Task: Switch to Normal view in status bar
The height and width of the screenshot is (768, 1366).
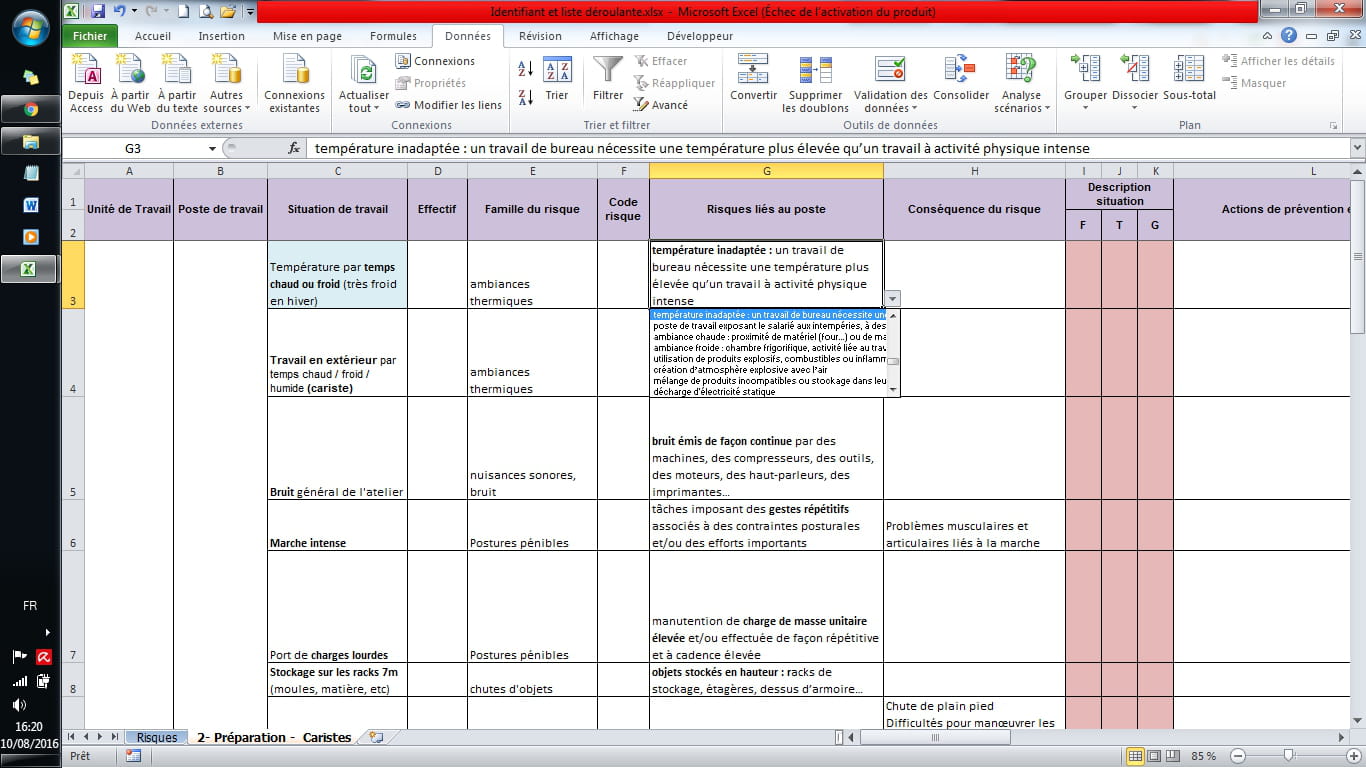Action: tap(1135, 756)
